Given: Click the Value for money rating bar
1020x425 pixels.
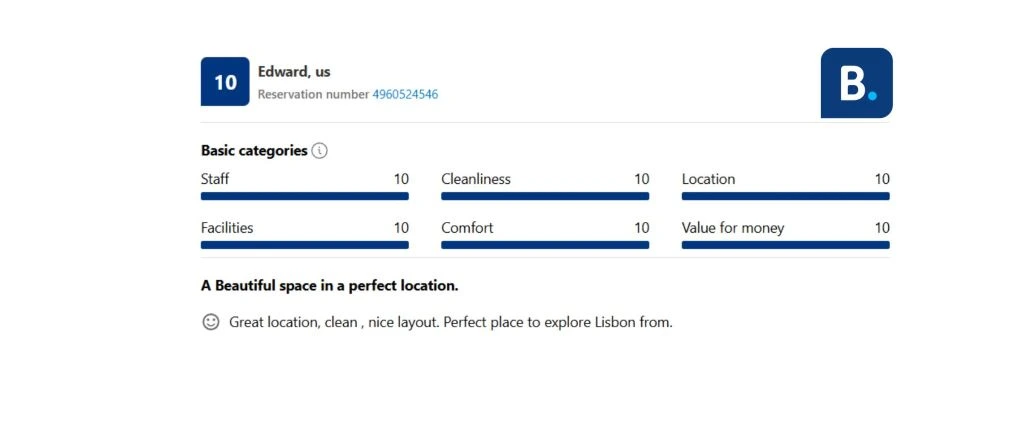Looking at the screenshot, I should (x=785, y=245).
